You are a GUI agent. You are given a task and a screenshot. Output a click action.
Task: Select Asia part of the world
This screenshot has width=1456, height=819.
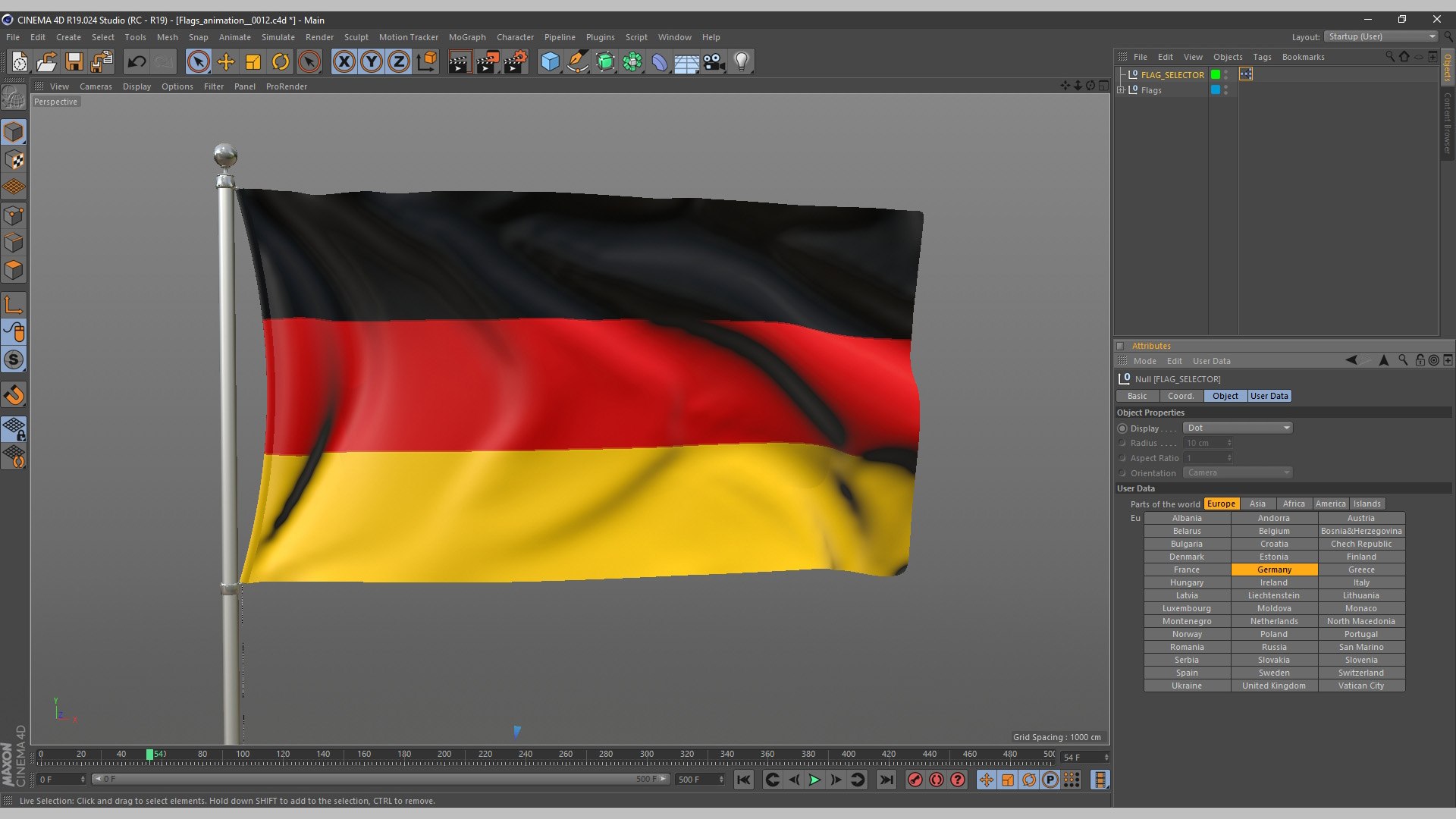(x=1257, y=504)
